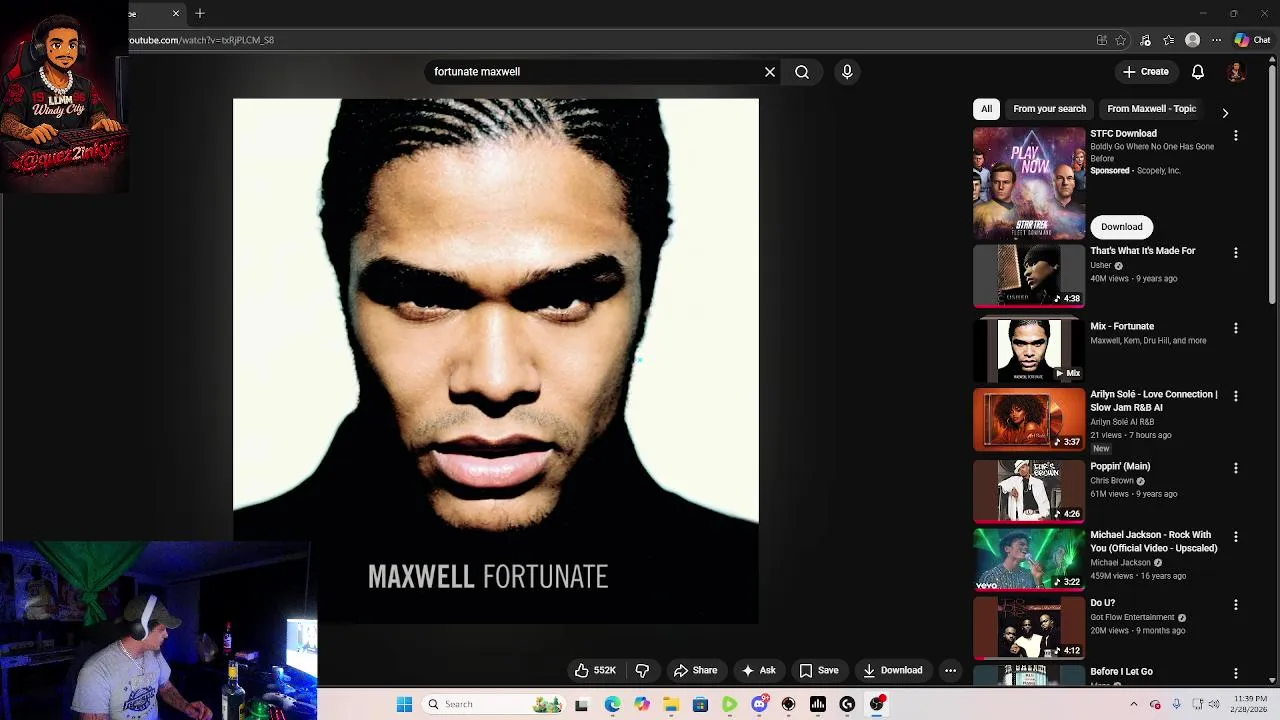Select 'From Maxwell - Topic' chip
1280x720 pixels.
click(x=1151, y=109)
